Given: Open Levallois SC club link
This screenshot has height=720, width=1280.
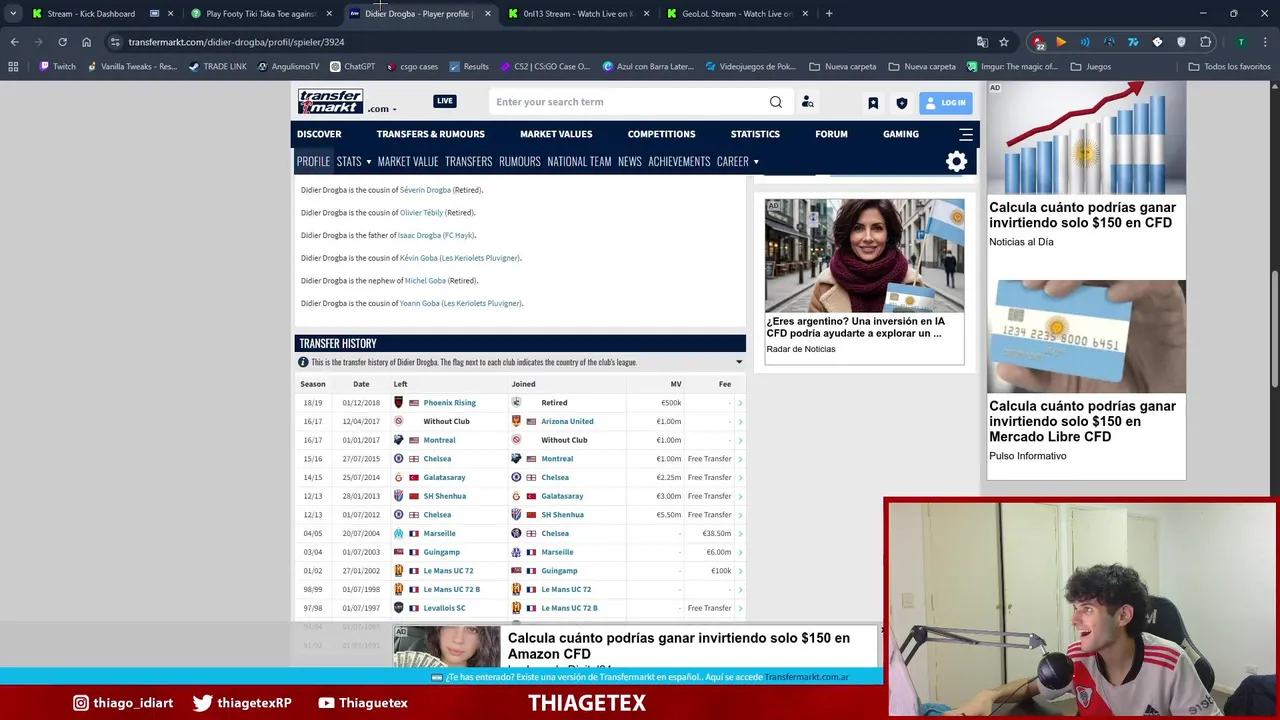Looking at the screenshot, I should pyautogui.click(x=444, y=608).
